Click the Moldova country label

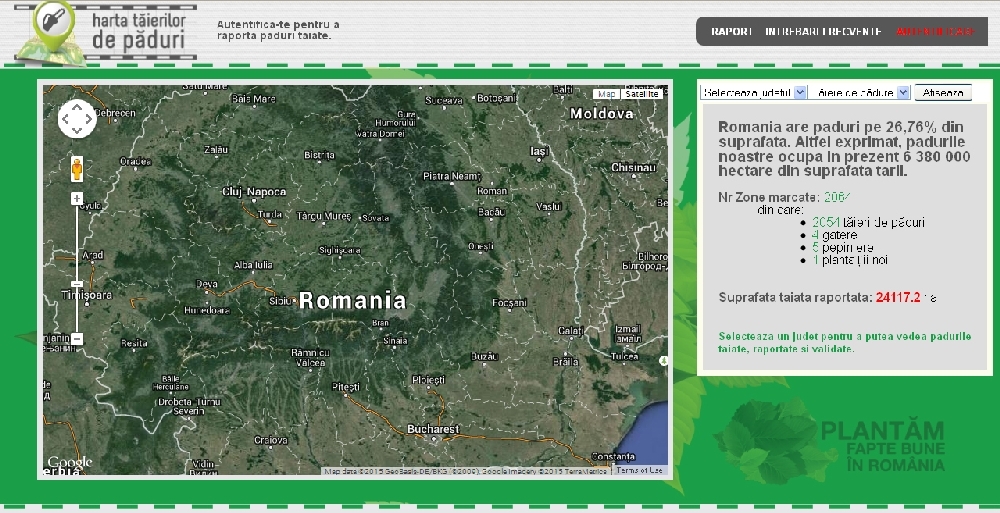(601, 114)
